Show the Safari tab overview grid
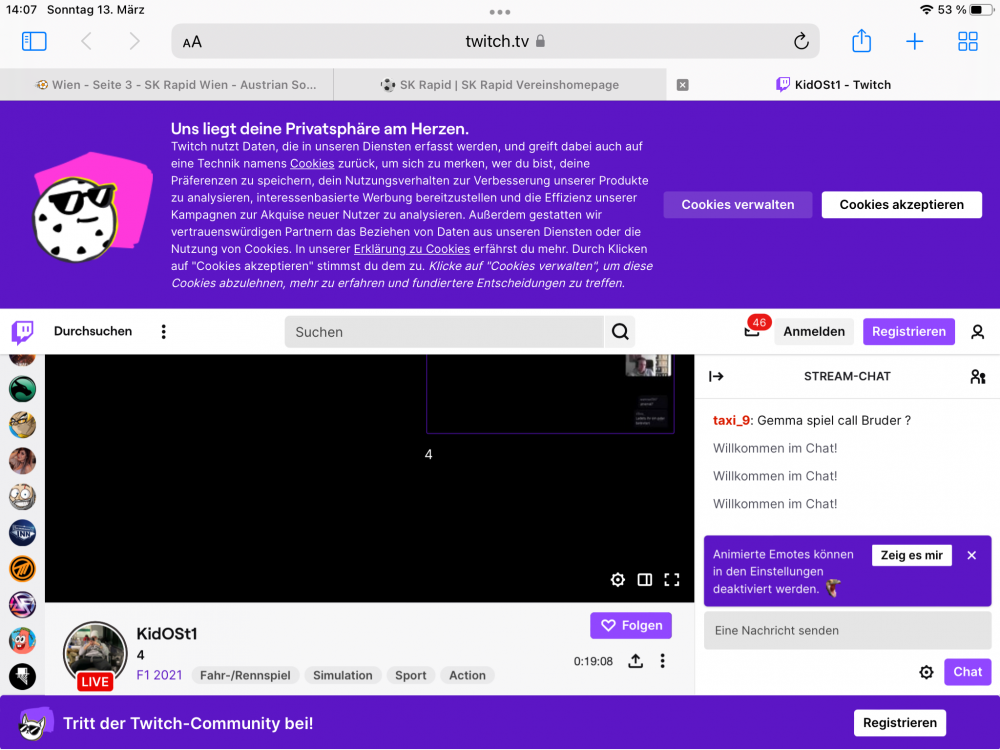The image size is (1000, 750). (x=967, y=41)
